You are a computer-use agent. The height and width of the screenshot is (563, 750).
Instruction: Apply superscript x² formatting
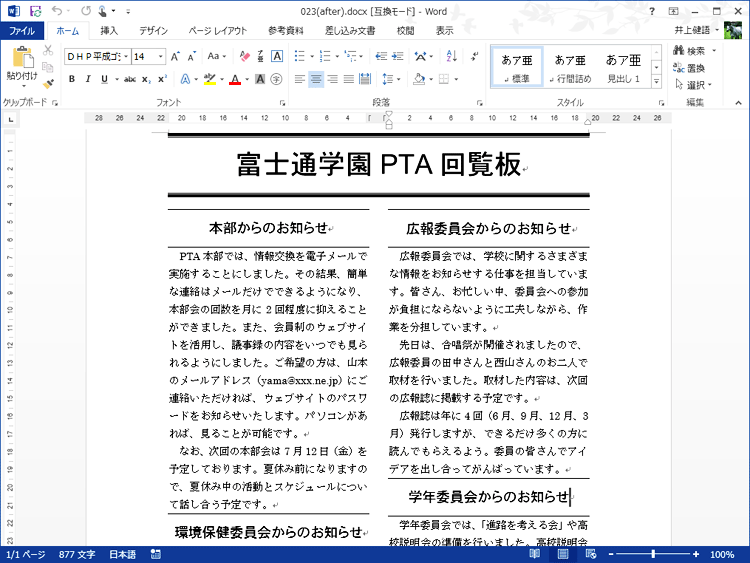click(x=163, y=79)
